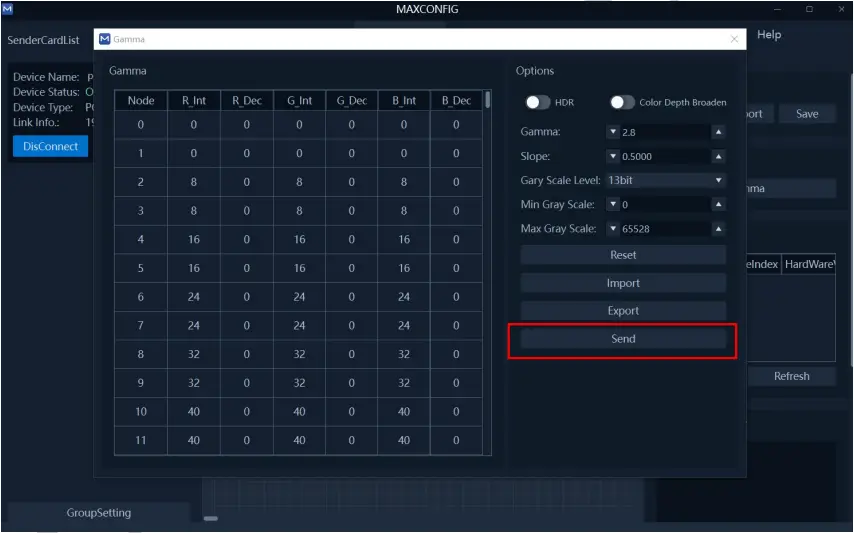
Task: Select G_Dec cell of node 3
Action: [351, 211]
